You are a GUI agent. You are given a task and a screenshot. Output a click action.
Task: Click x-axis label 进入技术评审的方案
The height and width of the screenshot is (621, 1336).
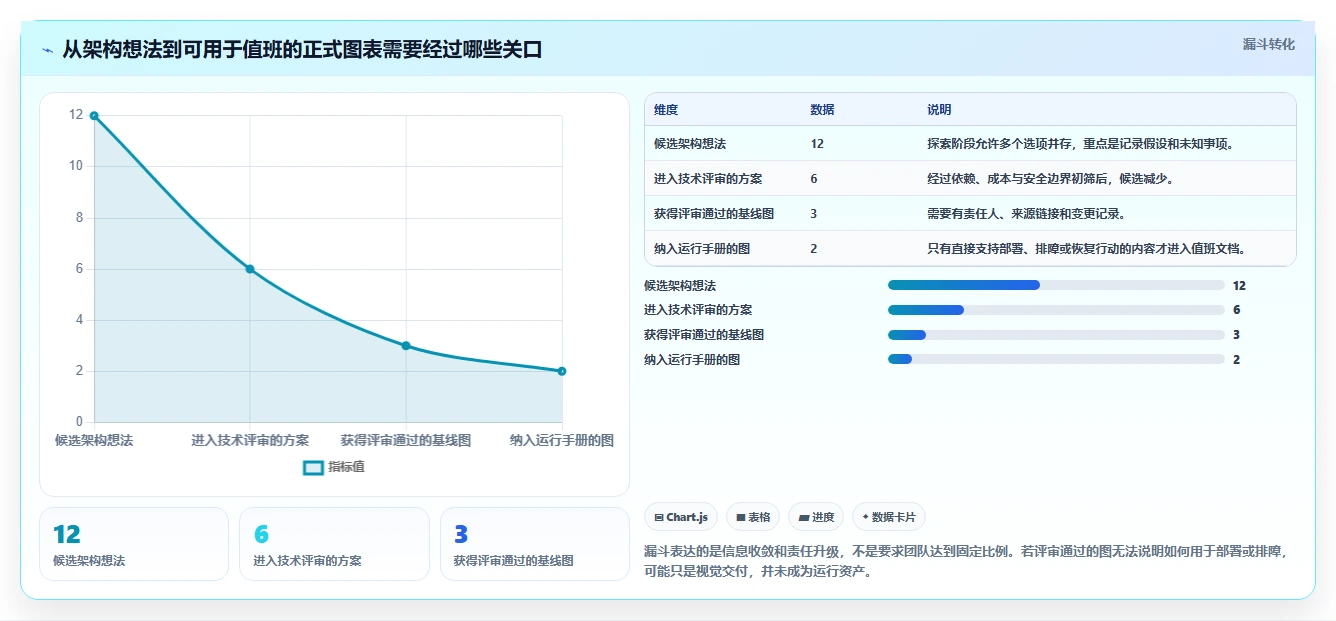tap(250, 440)
